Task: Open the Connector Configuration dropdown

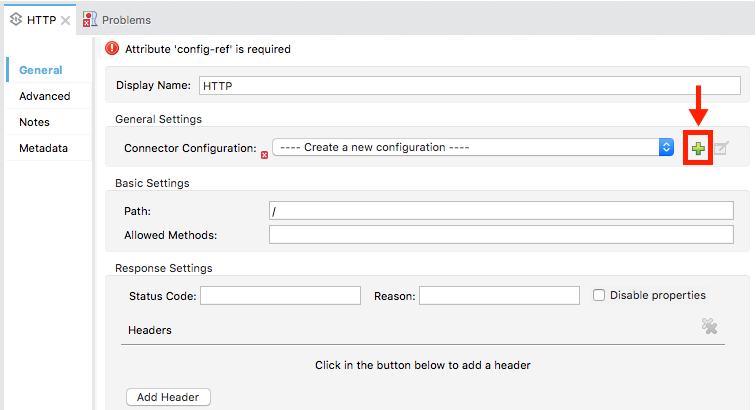Action: coord(666,147)
